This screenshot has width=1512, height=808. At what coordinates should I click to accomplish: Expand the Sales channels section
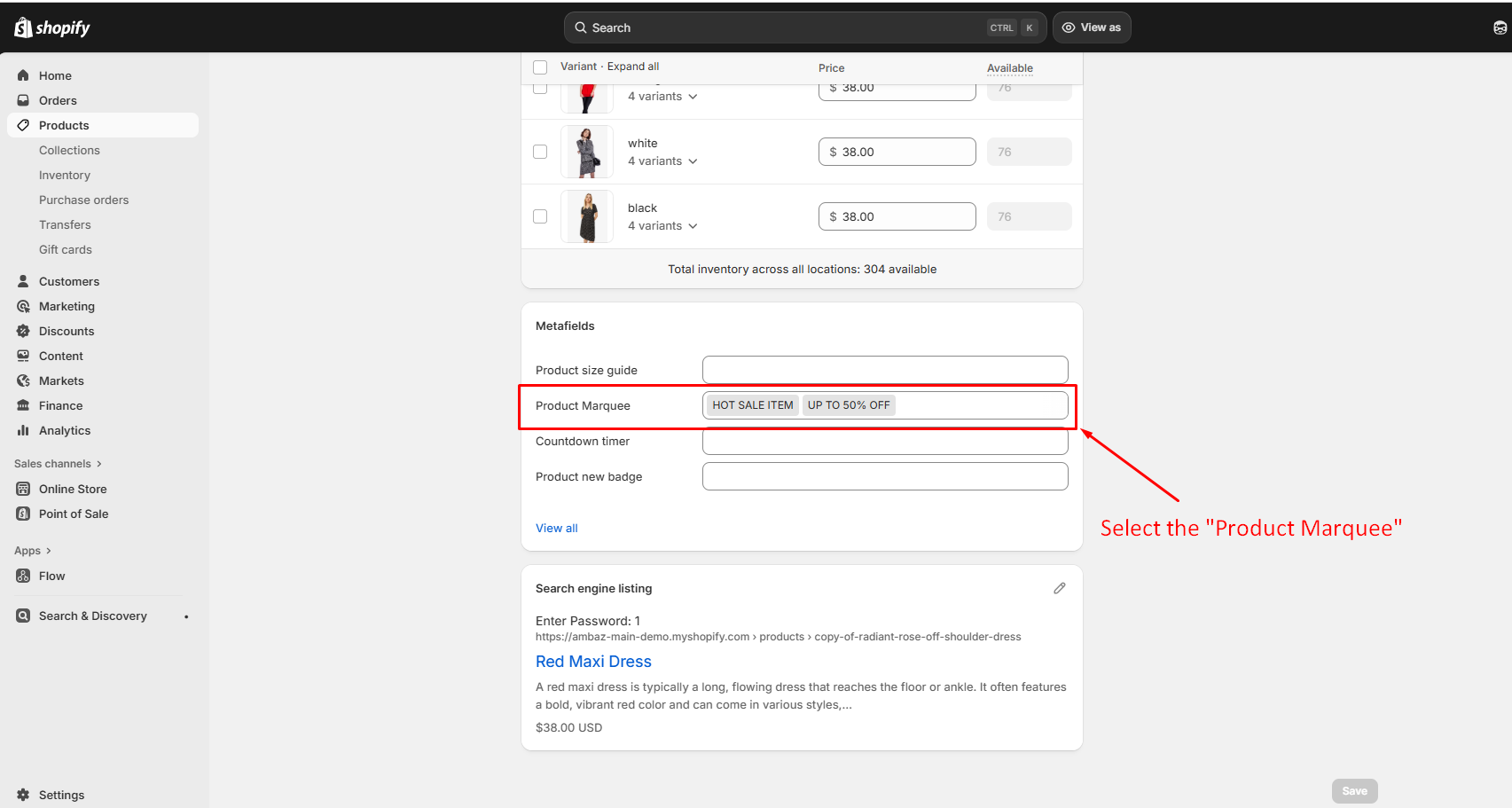tap(58, 464)
